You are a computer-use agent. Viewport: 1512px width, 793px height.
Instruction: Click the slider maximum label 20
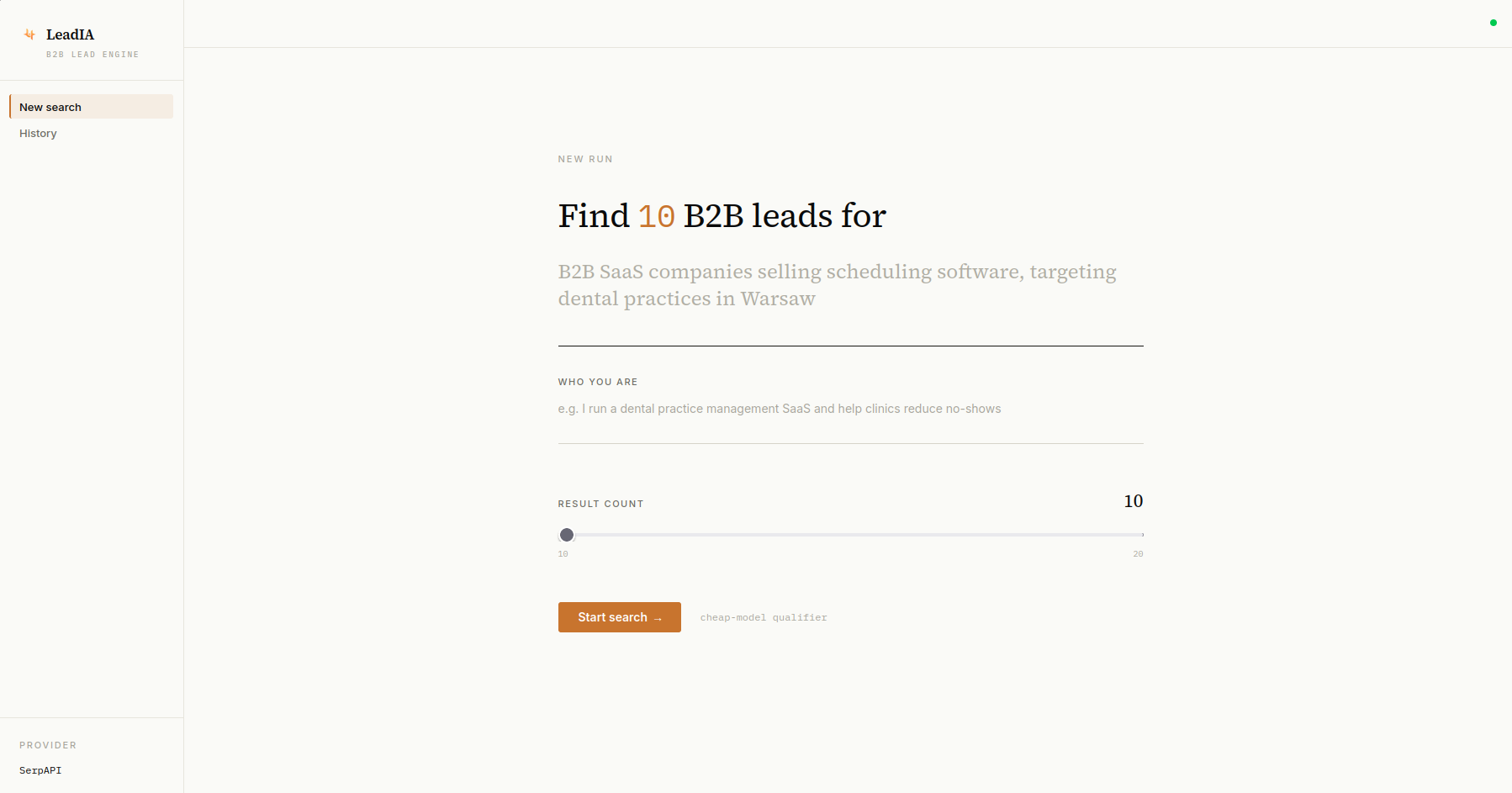point(1138,554)
